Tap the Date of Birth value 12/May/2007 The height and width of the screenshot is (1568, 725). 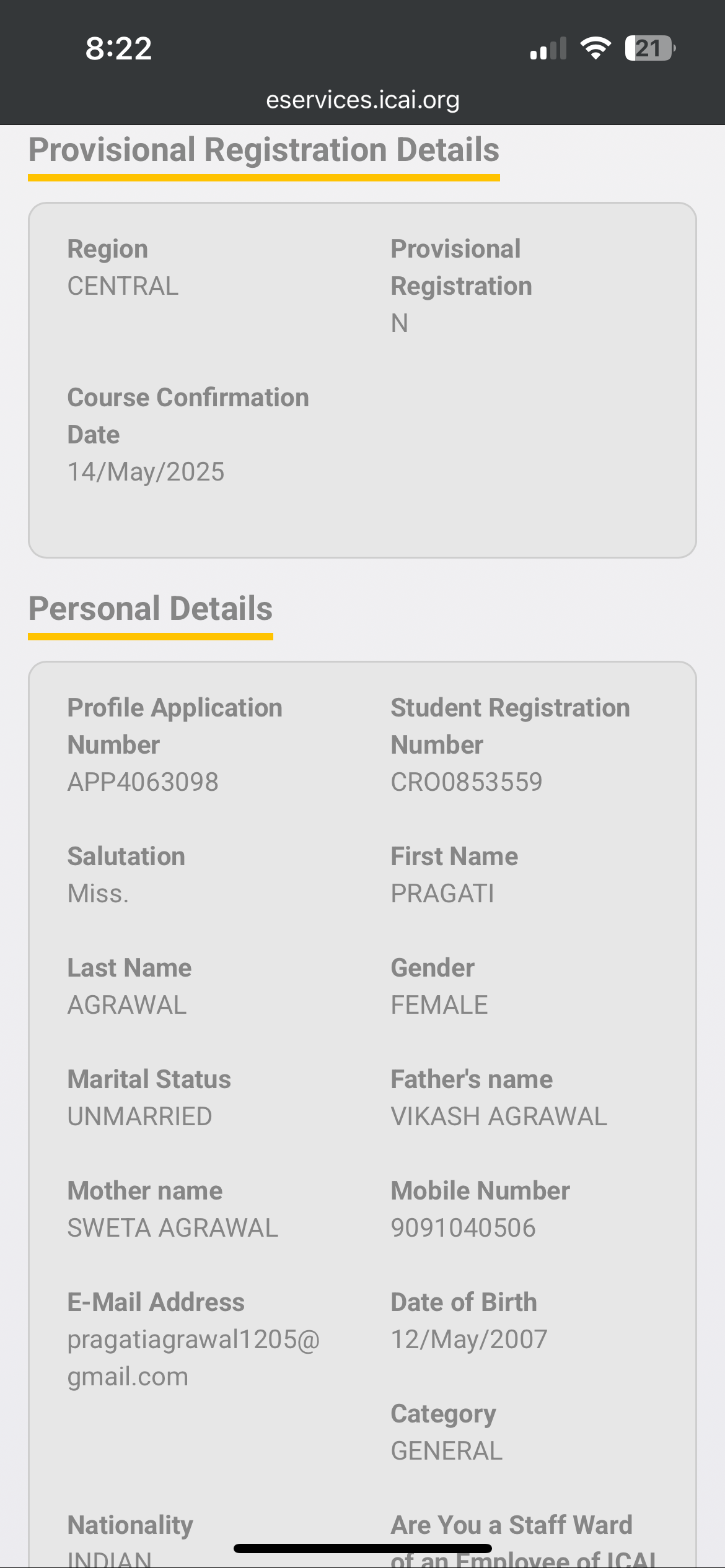click(468, 1339)
